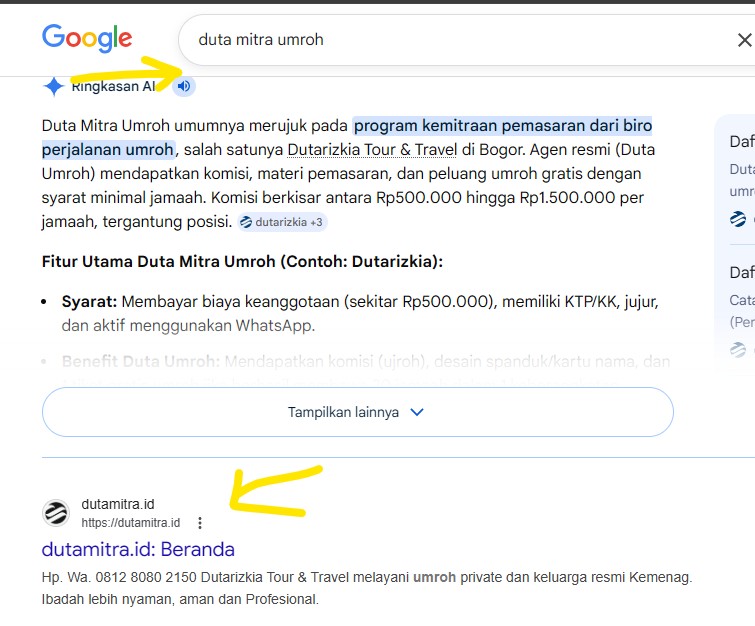Open the dutamitra.id: Beranda result
Image resolution: width=755 pixels, height=626 pixels.
coord(138,549)
